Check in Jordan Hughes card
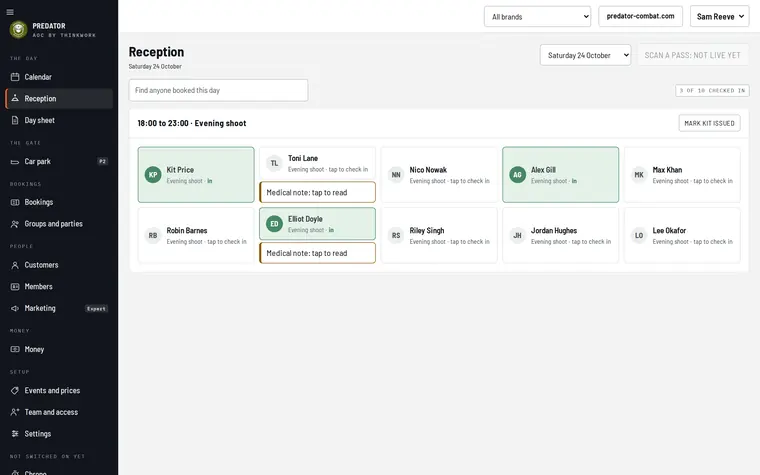The width and height of the screenshot is (760, 475). (x=560, y=236)
